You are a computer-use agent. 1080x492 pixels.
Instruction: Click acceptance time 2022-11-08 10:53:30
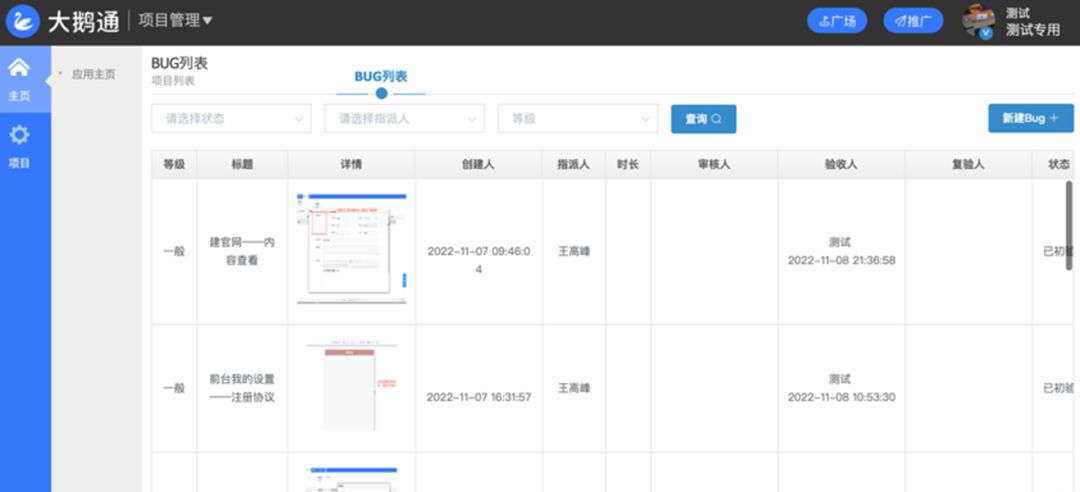(x=842, y=397)
